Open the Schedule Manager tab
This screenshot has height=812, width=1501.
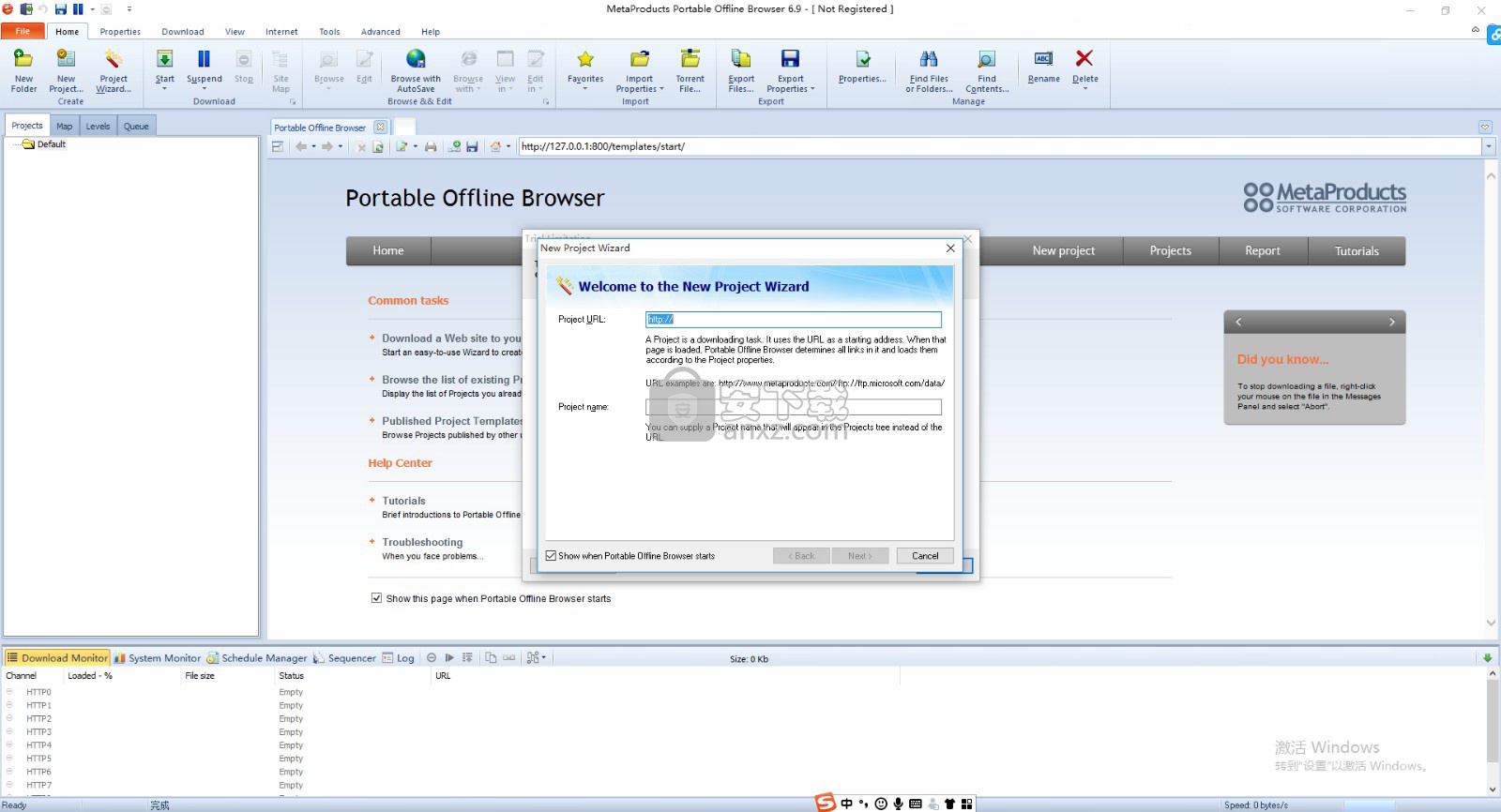257,658
